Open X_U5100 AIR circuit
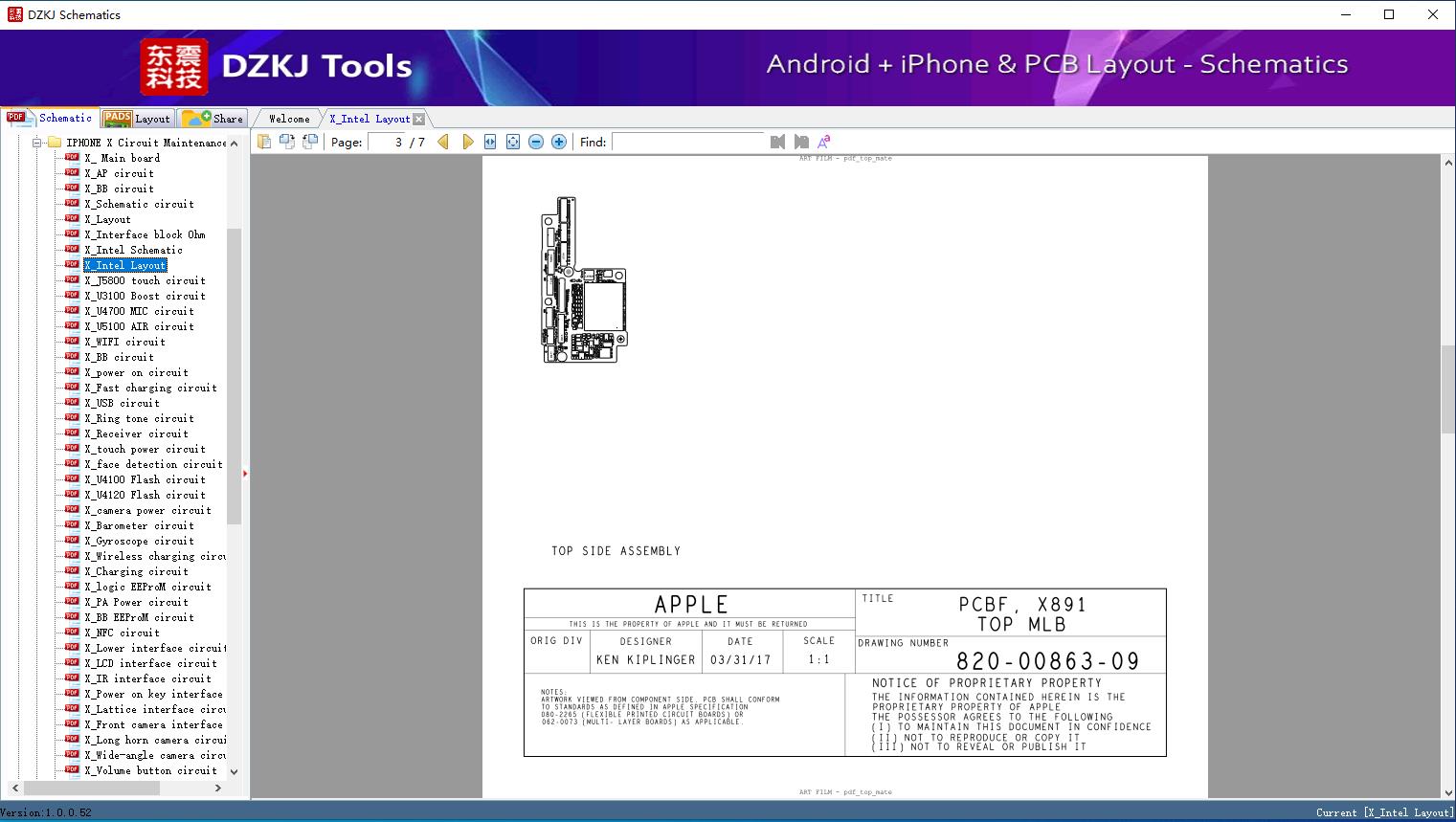 click(x=139, y=326)
